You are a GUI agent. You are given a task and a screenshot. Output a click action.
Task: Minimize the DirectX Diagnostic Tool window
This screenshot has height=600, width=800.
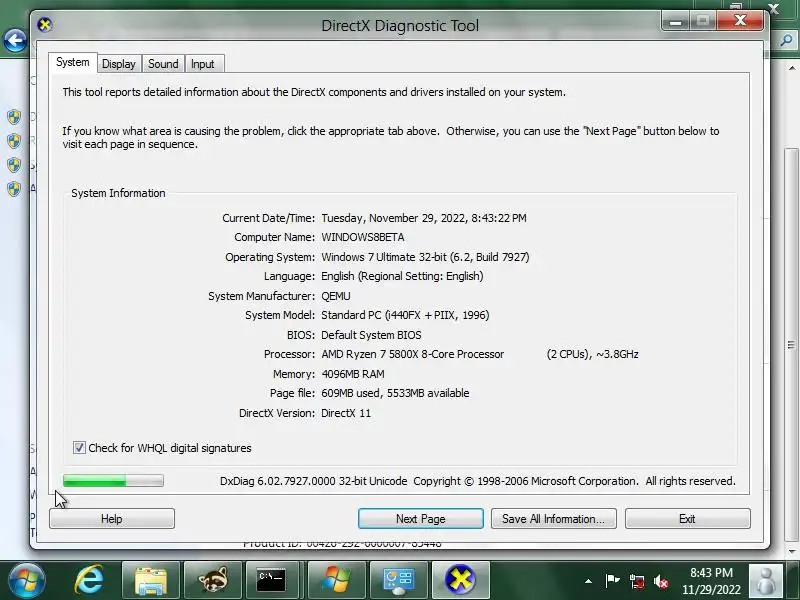coord(676,22)
